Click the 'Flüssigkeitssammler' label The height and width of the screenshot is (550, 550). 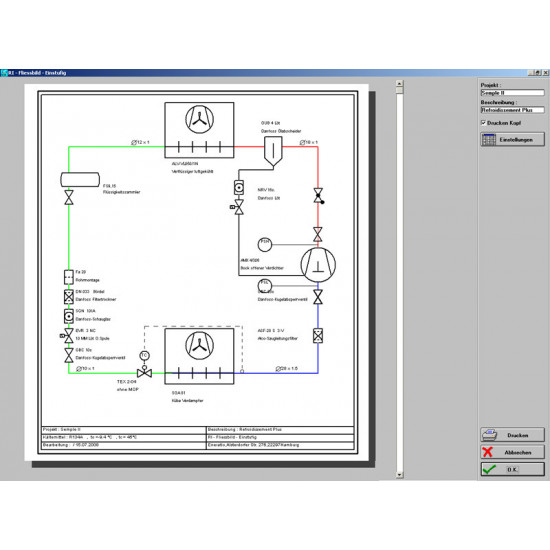(121, 192)
